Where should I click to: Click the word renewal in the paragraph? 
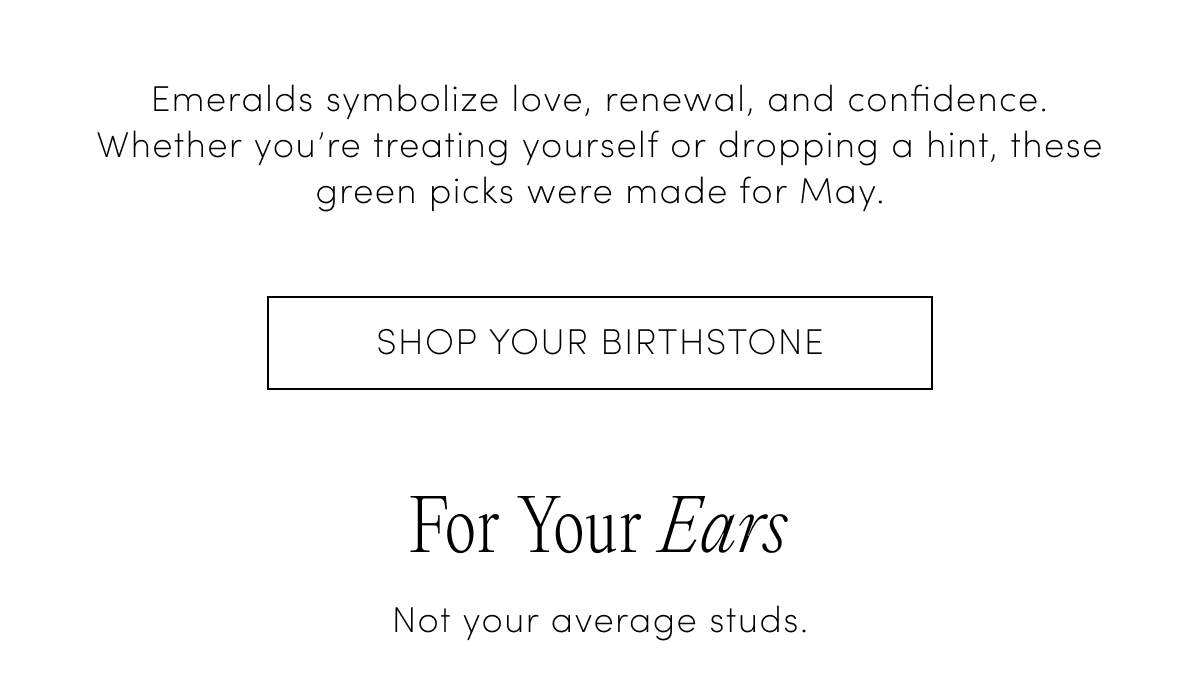(679, 101)
